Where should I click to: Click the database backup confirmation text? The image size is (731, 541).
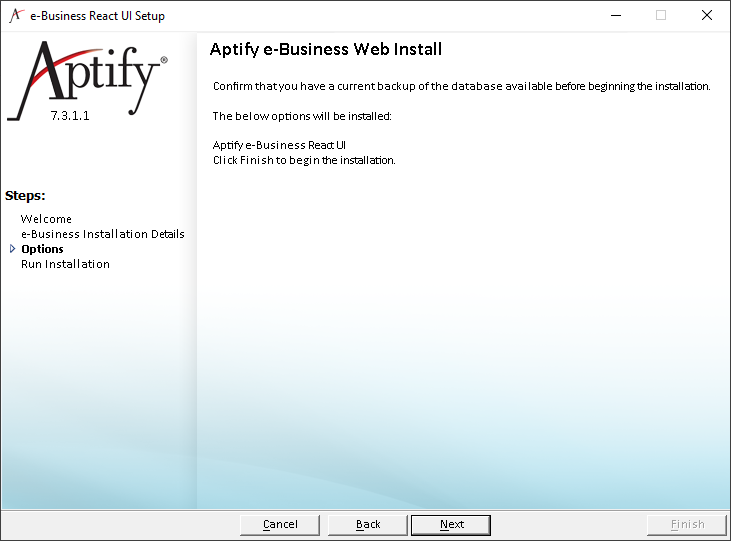point(462,86)
